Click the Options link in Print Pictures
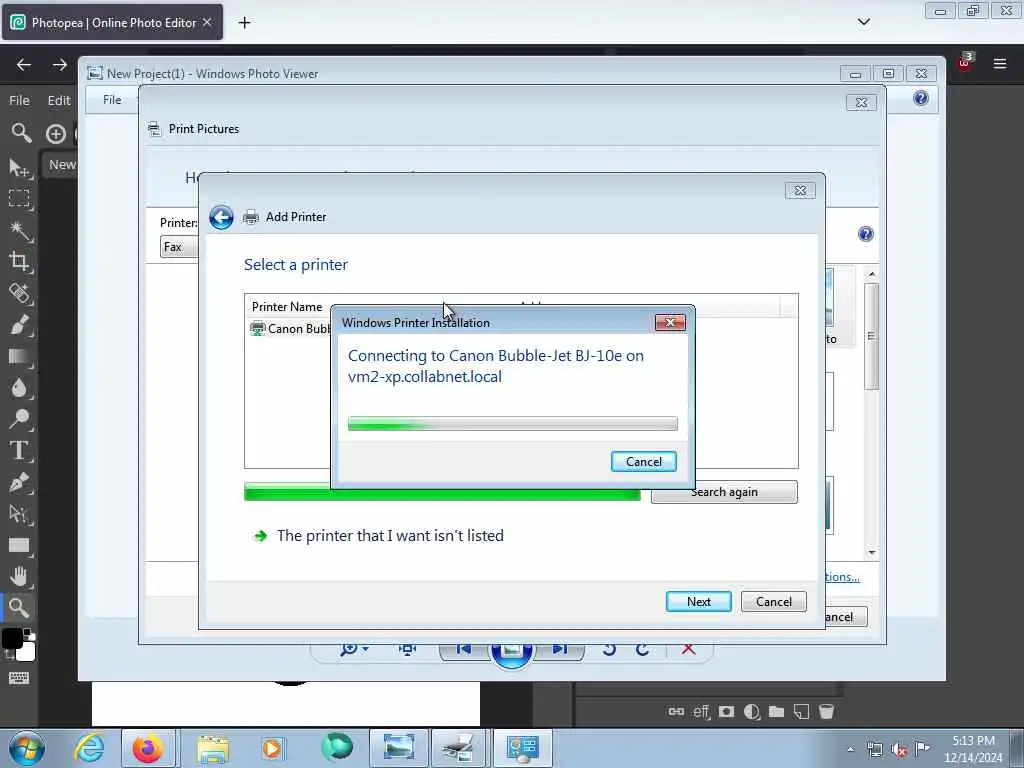 [x=842, y=577]
